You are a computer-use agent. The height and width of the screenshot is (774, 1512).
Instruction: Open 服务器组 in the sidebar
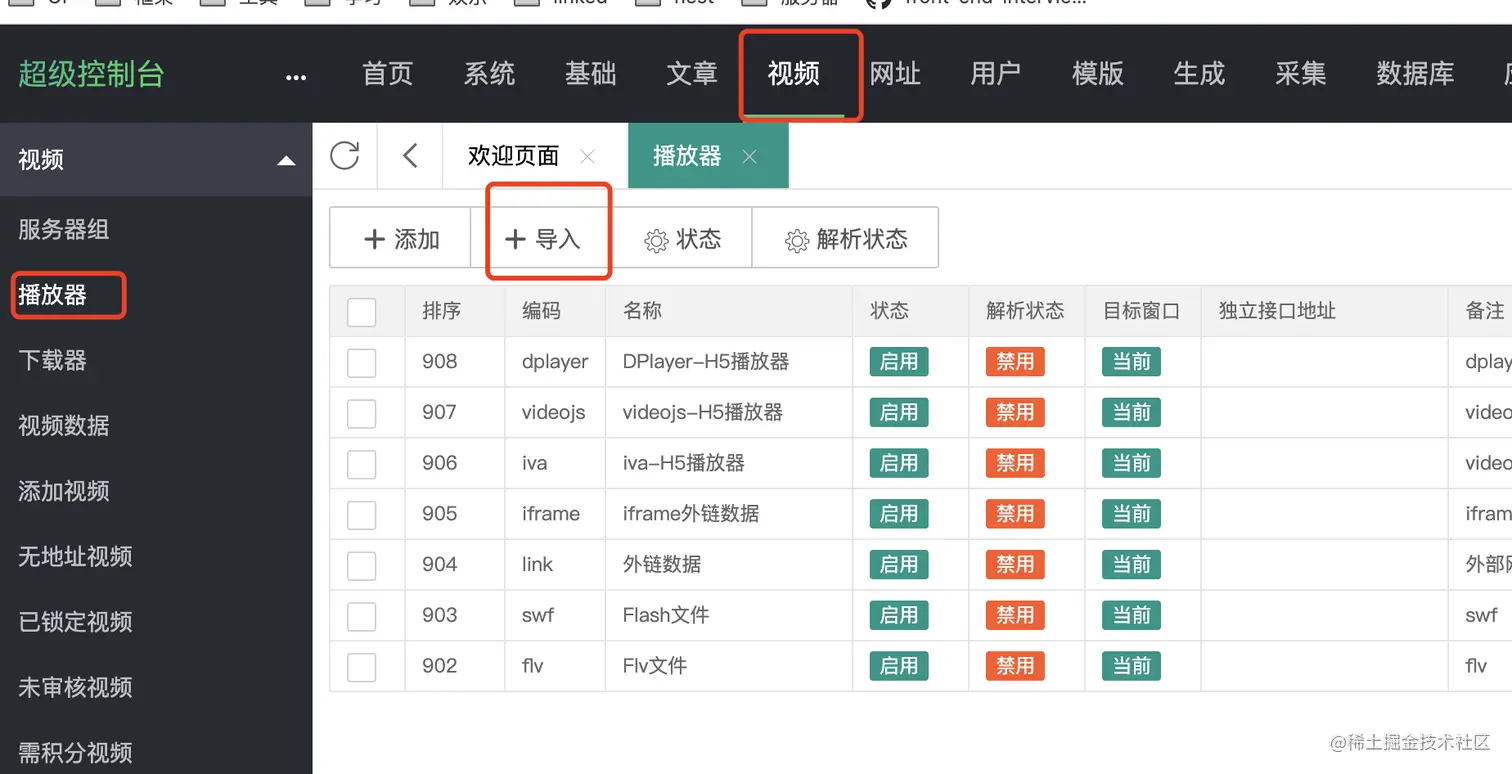tap(63, 230)
